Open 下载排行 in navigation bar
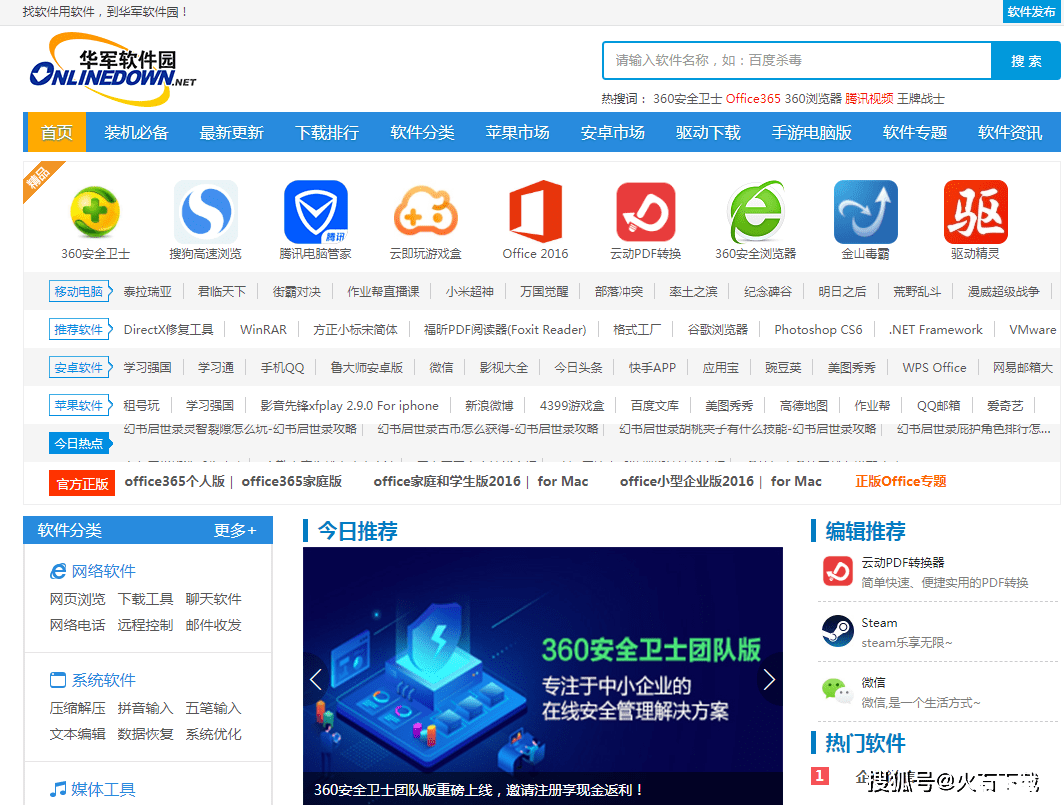 click(x=327, y=132)
